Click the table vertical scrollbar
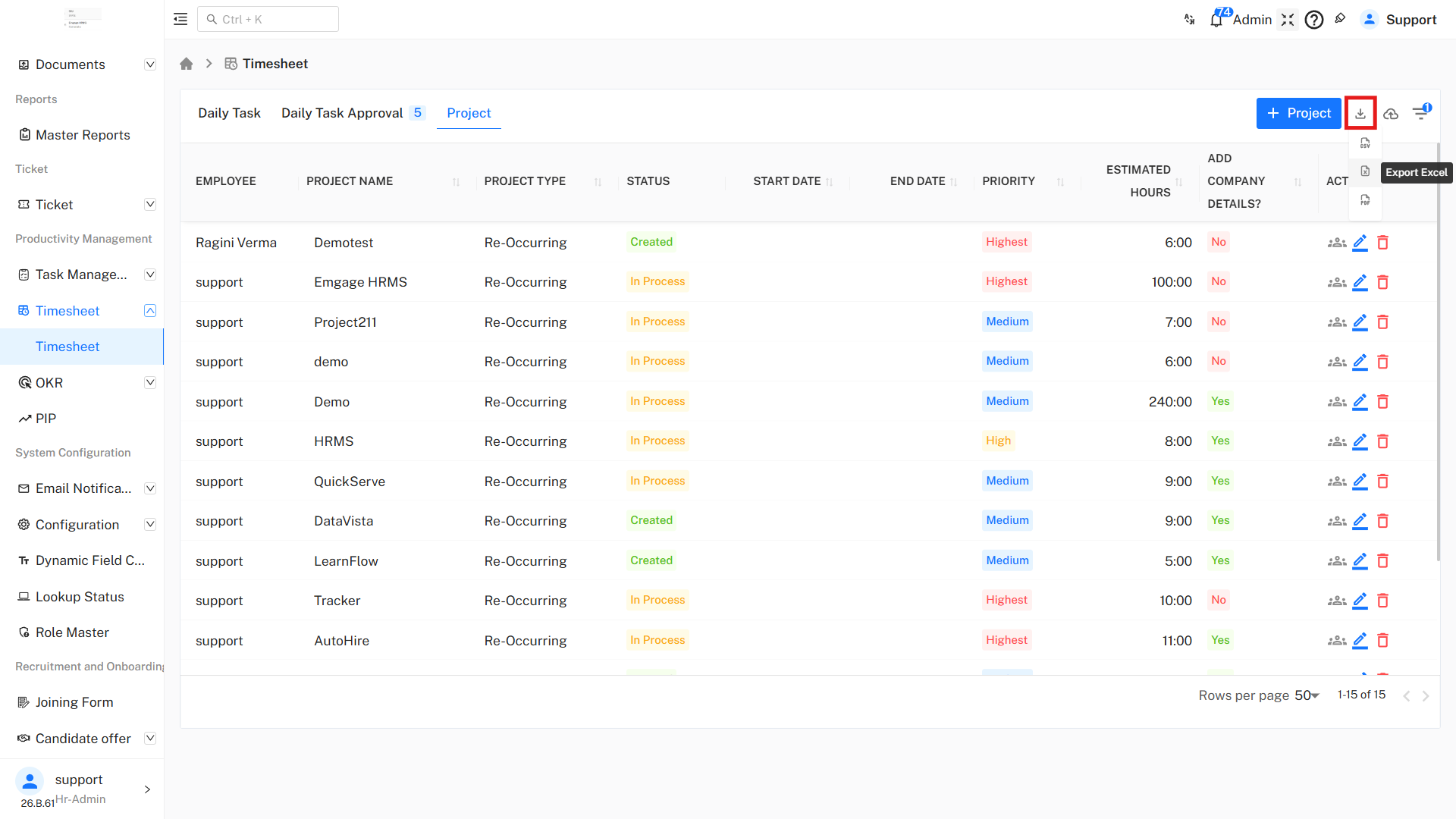The image size is (1456, 819). [1438, 353]
